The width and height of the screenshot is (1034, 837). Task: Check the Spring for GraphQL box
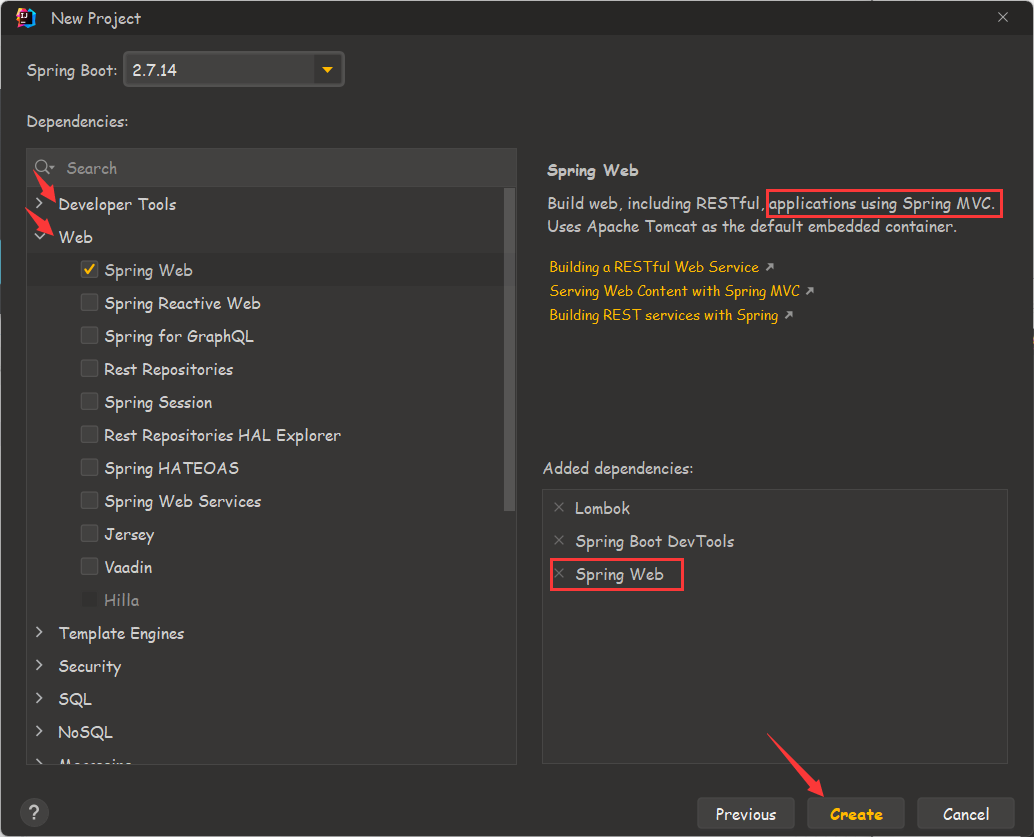(89, 336)
